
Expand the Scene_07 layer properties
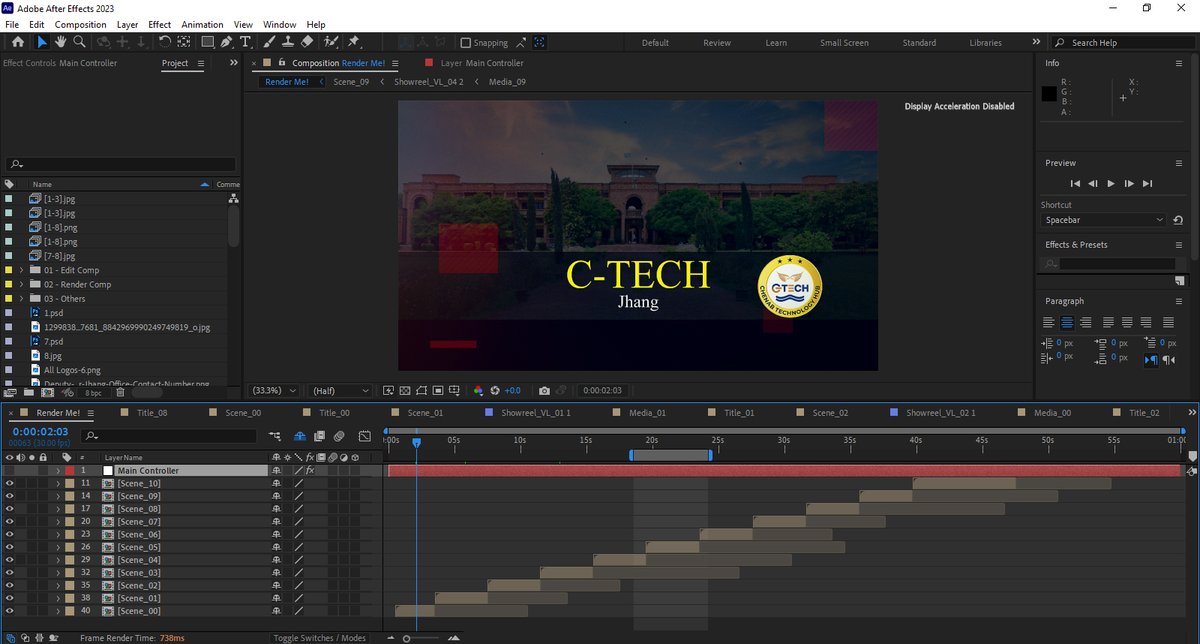point(58,521)
